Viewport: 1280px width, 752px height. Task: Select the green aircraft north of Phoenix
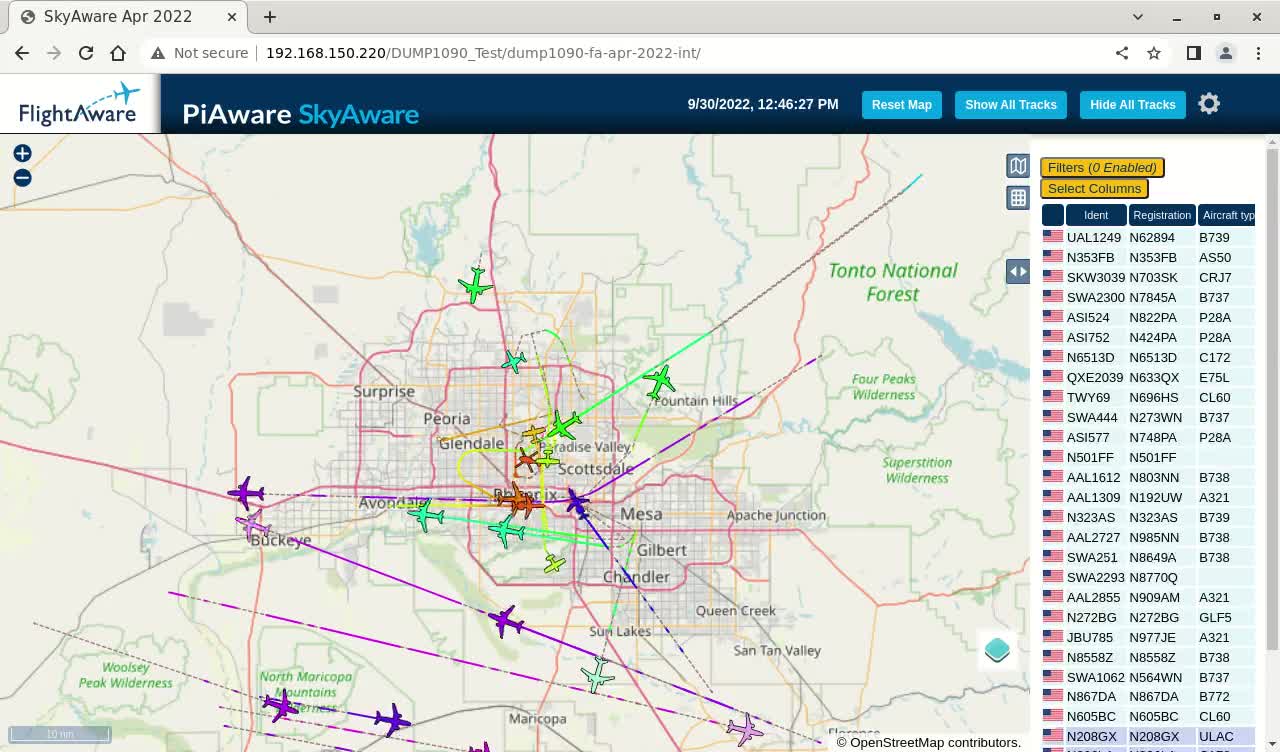(x=476, y=286)
